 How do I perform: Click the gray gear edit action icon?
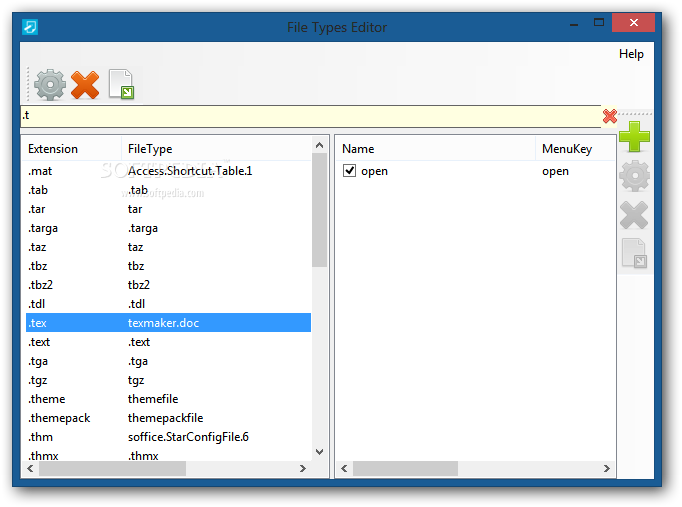[635, 176]
